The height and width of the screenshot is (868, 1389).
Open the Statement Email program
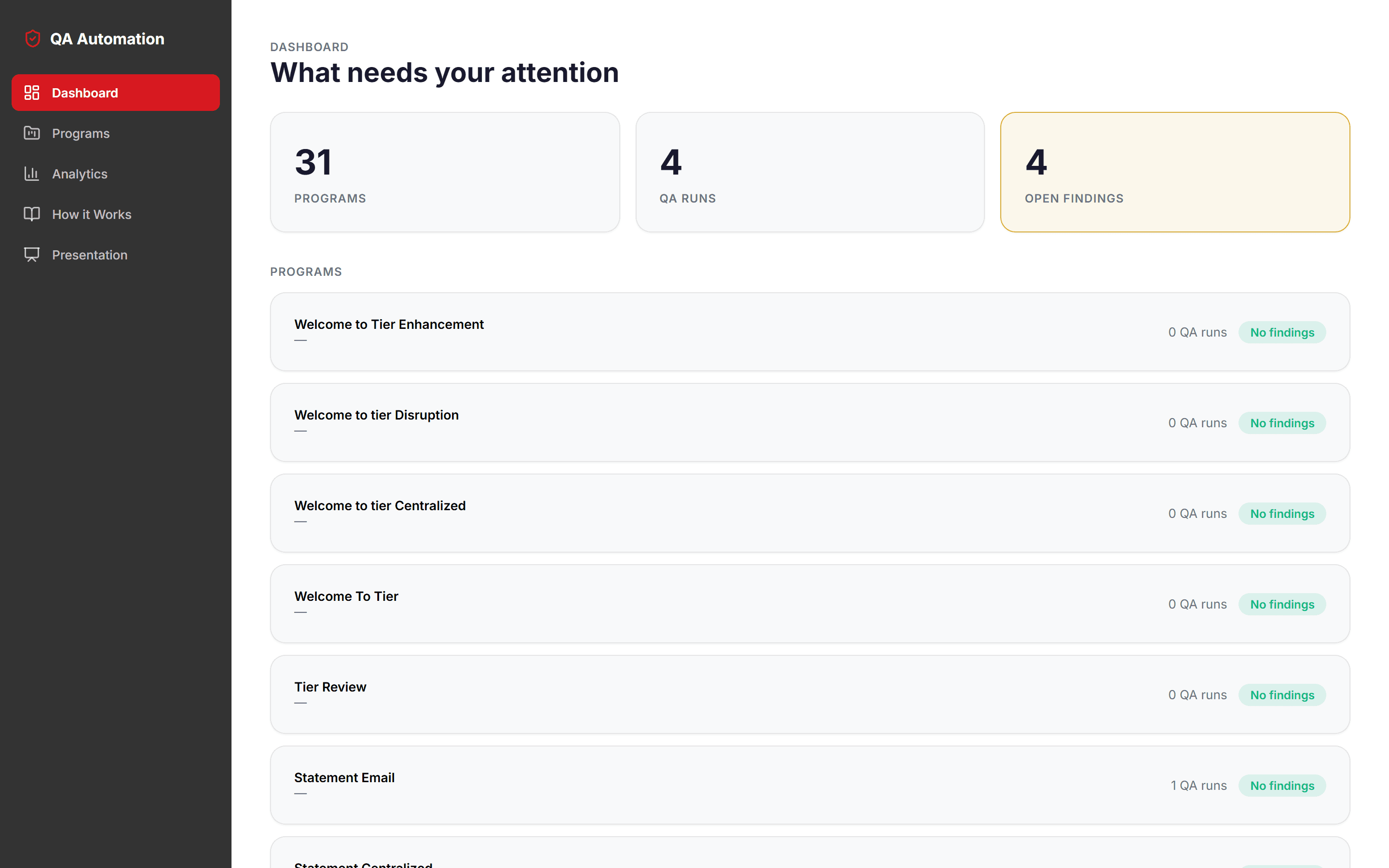[x=810, y=786]
